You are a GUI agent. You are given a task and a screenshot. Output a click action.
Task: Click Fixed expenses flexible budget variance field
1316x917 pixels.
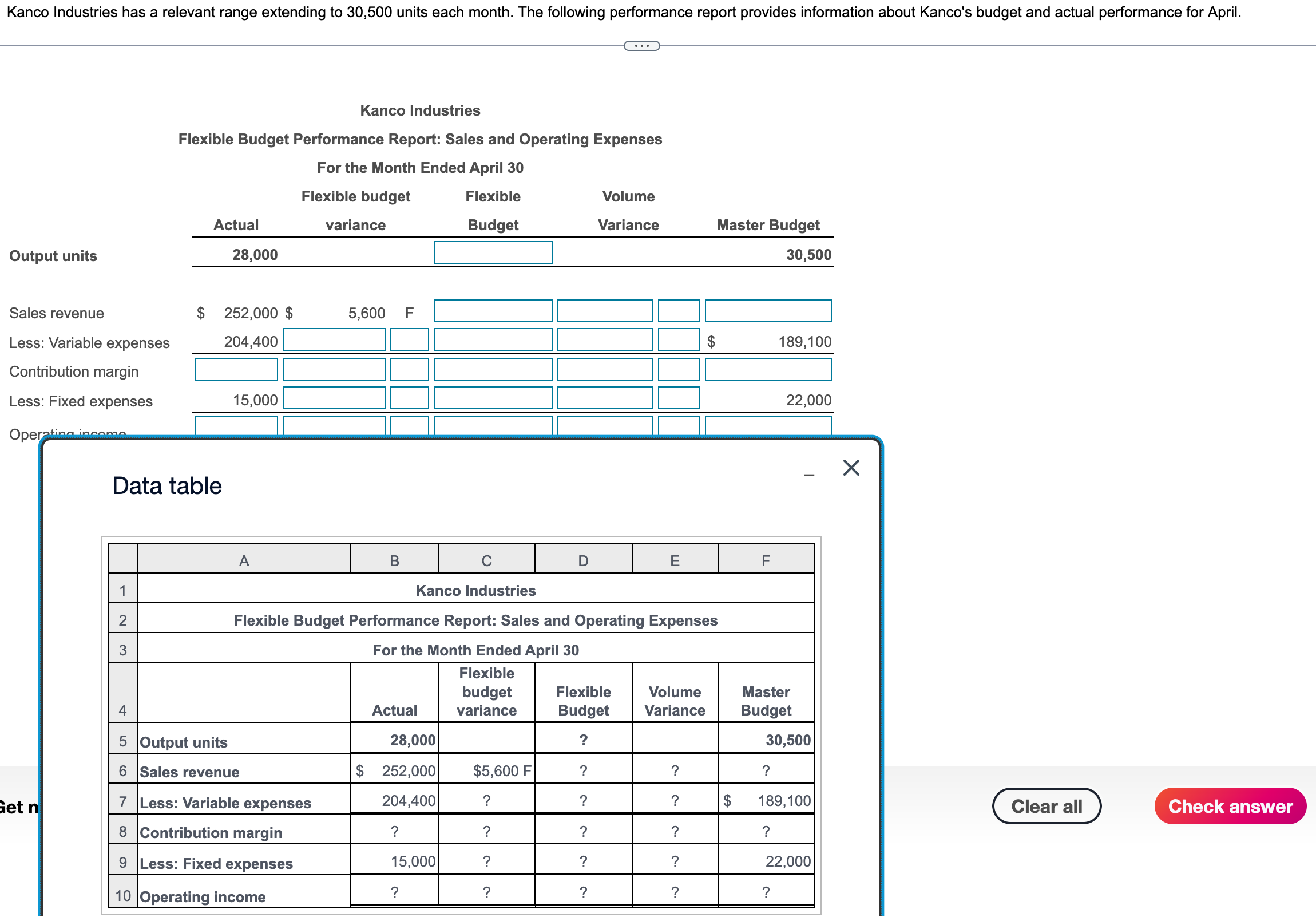(x=334, y=398)
